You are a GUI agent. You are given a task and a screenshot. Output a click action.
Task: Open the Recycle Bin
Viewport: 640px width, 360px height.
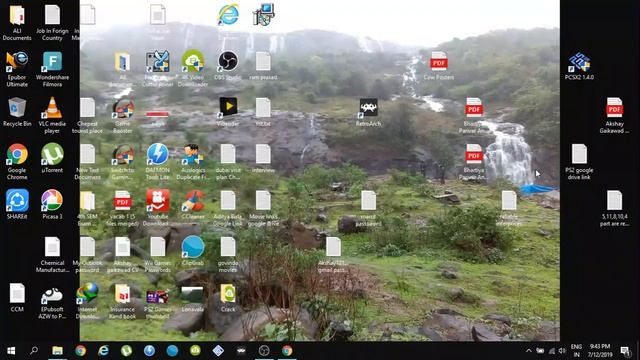(x=17, y=108)
